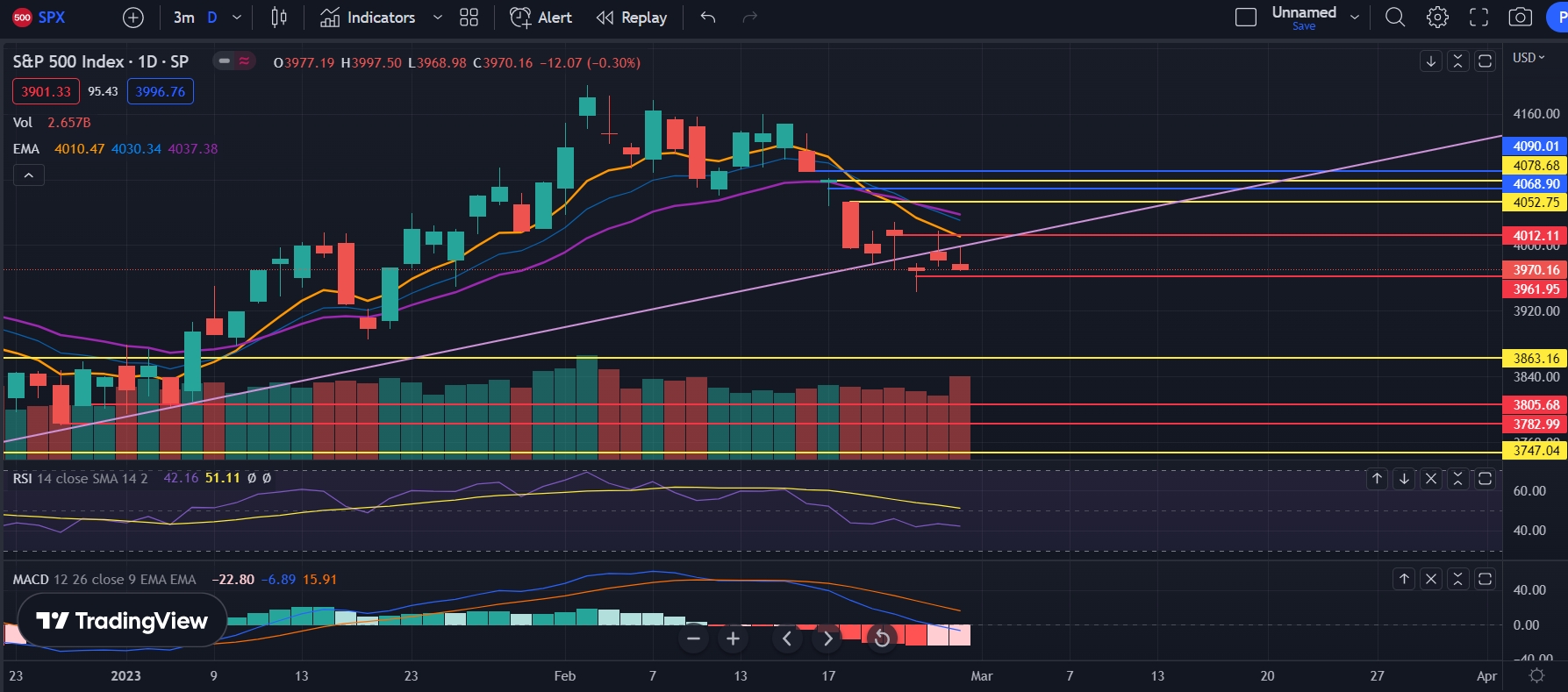1568x692 pixels.
Task: Open the USD currency dropdown
Action: (x=1529, y=58)
